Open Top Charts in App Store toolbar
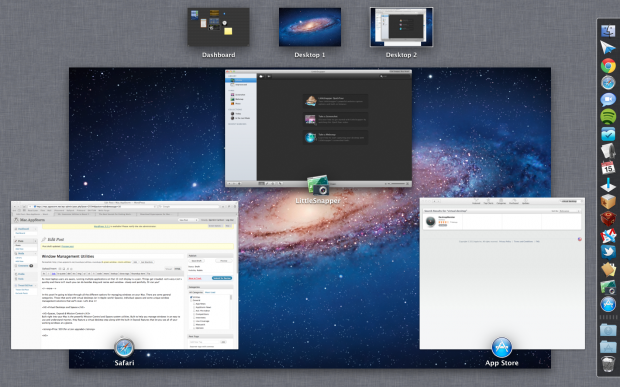Image resolution: width=620 pixels, height=387 pixels. coord(488,202)
